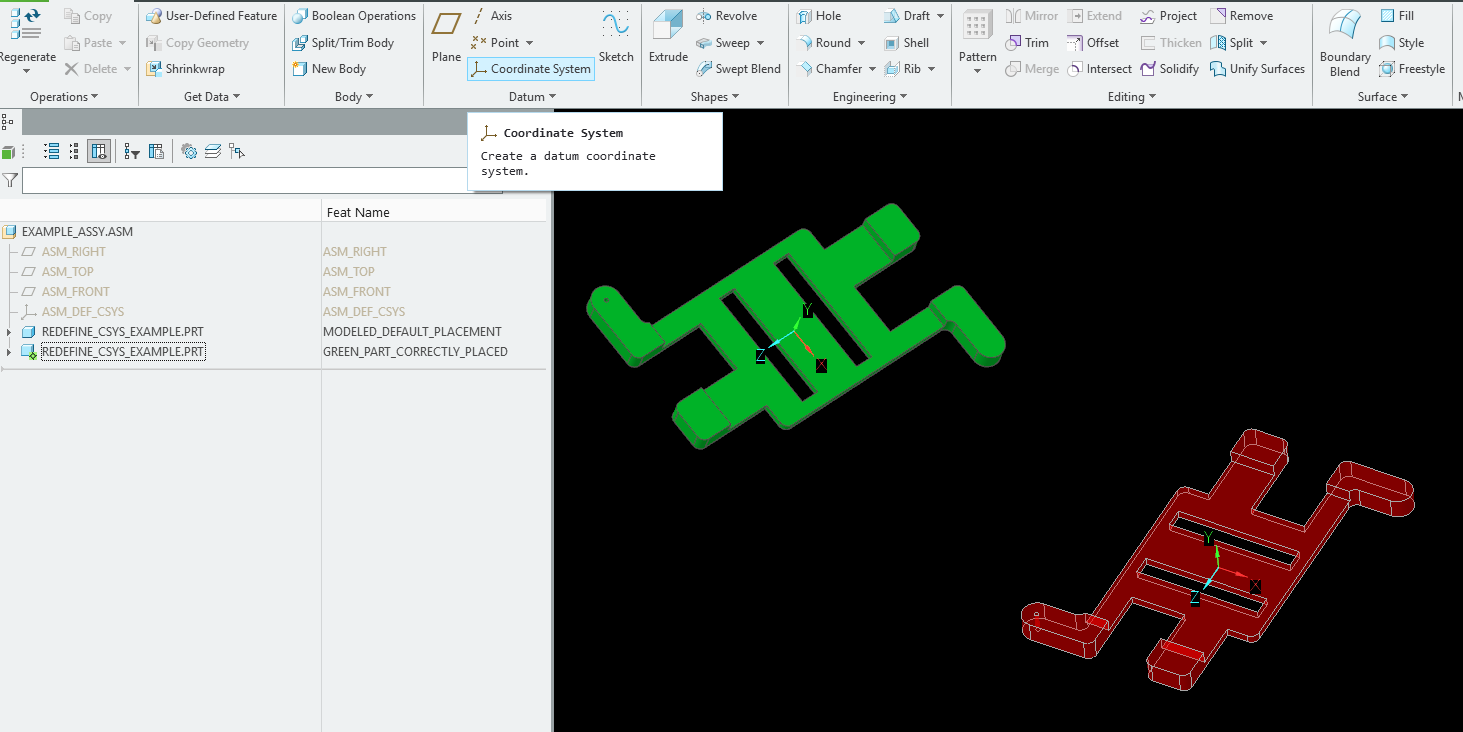
Task: Expand REDEFINE_CSYS_EXAMPLE.PRT in the model tree
Action: pyautogui.click(x=7, y=331)
